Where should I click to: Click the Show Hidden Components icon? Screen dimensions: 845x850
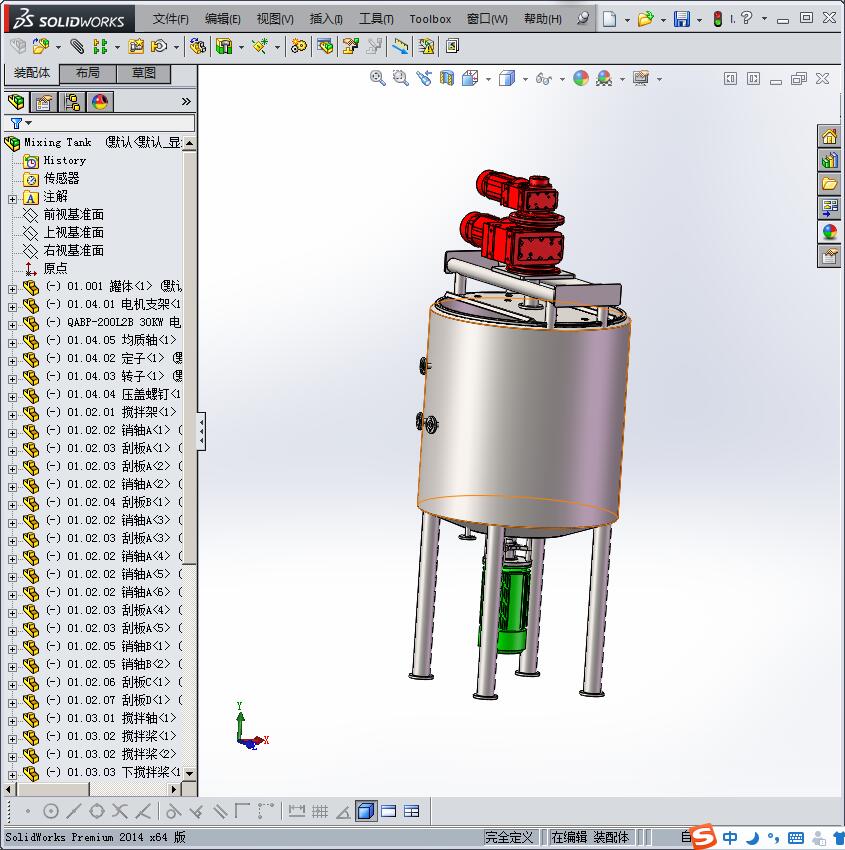click(x=198, y=47)
